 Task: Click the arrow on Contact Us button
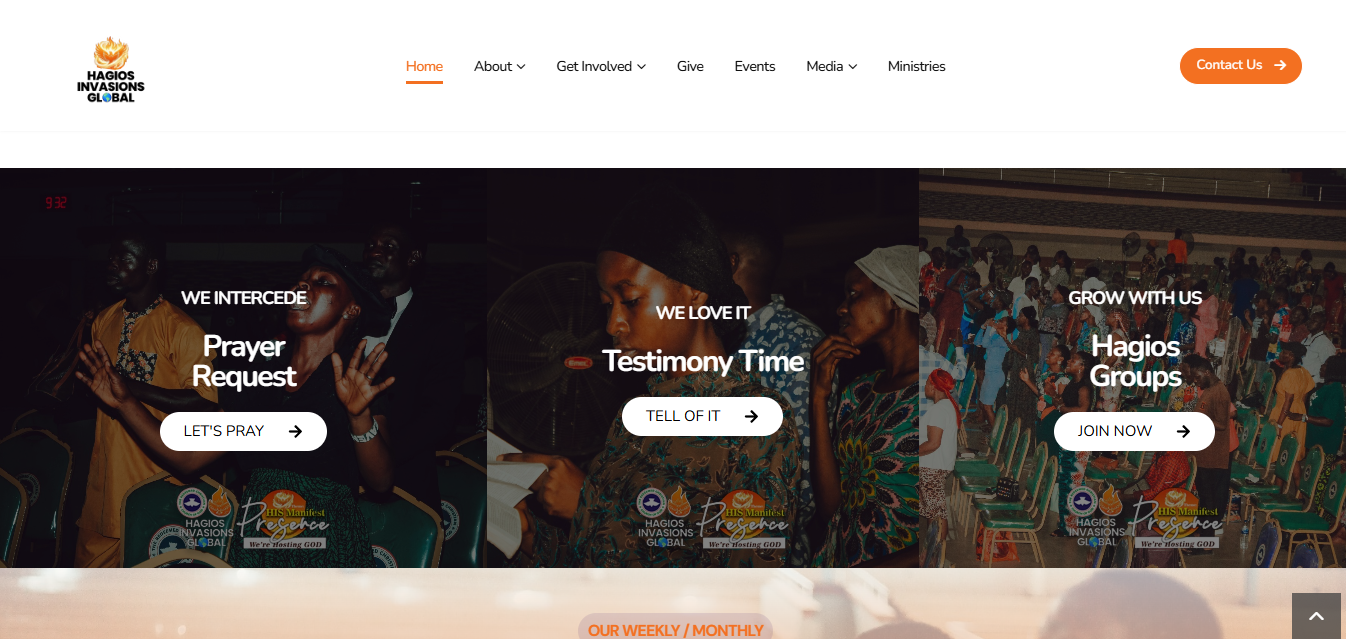tap(1280, 65)
